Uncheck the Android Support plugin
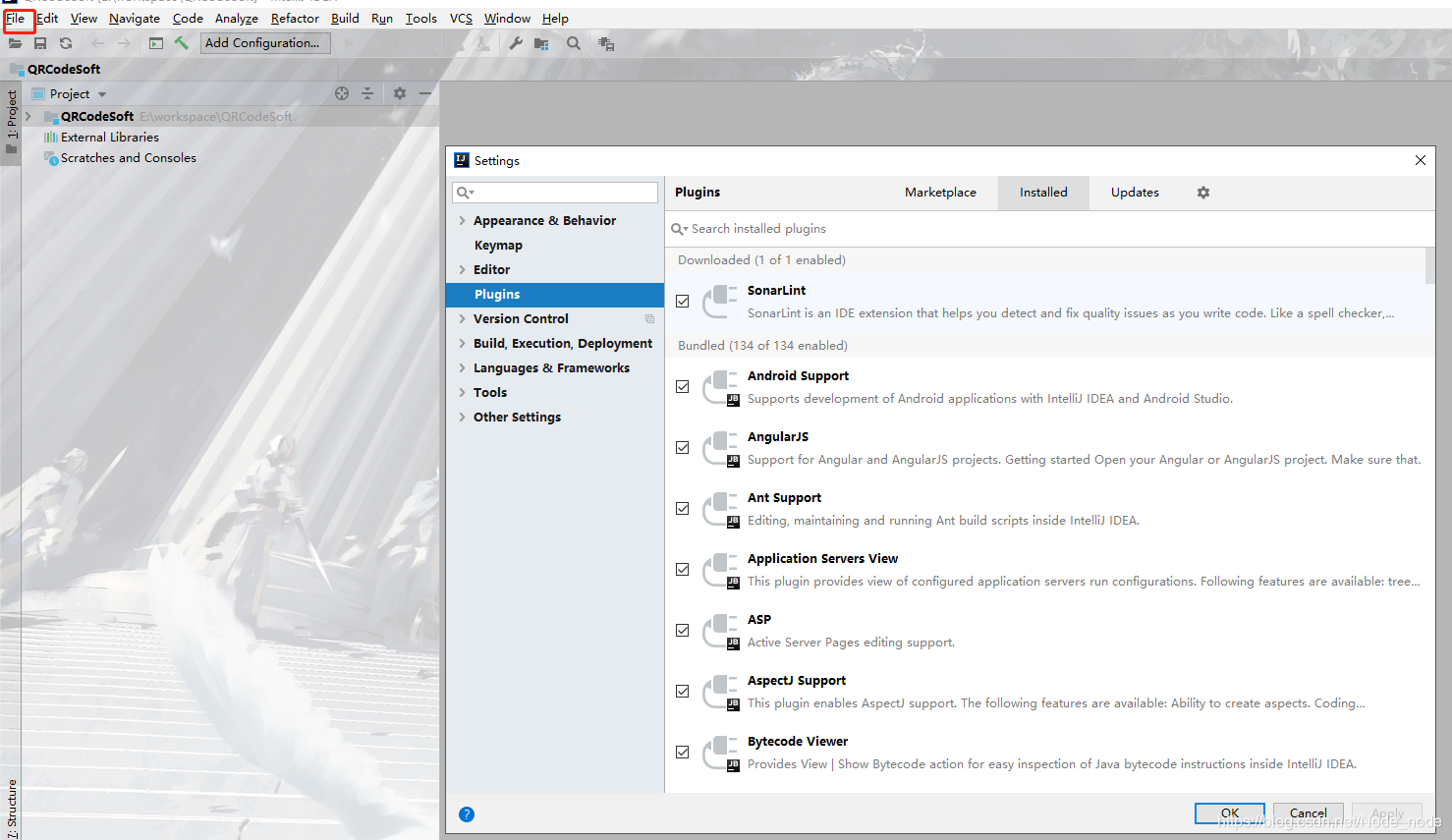Viewport: 1452px width, 840px height. point(683,387)
